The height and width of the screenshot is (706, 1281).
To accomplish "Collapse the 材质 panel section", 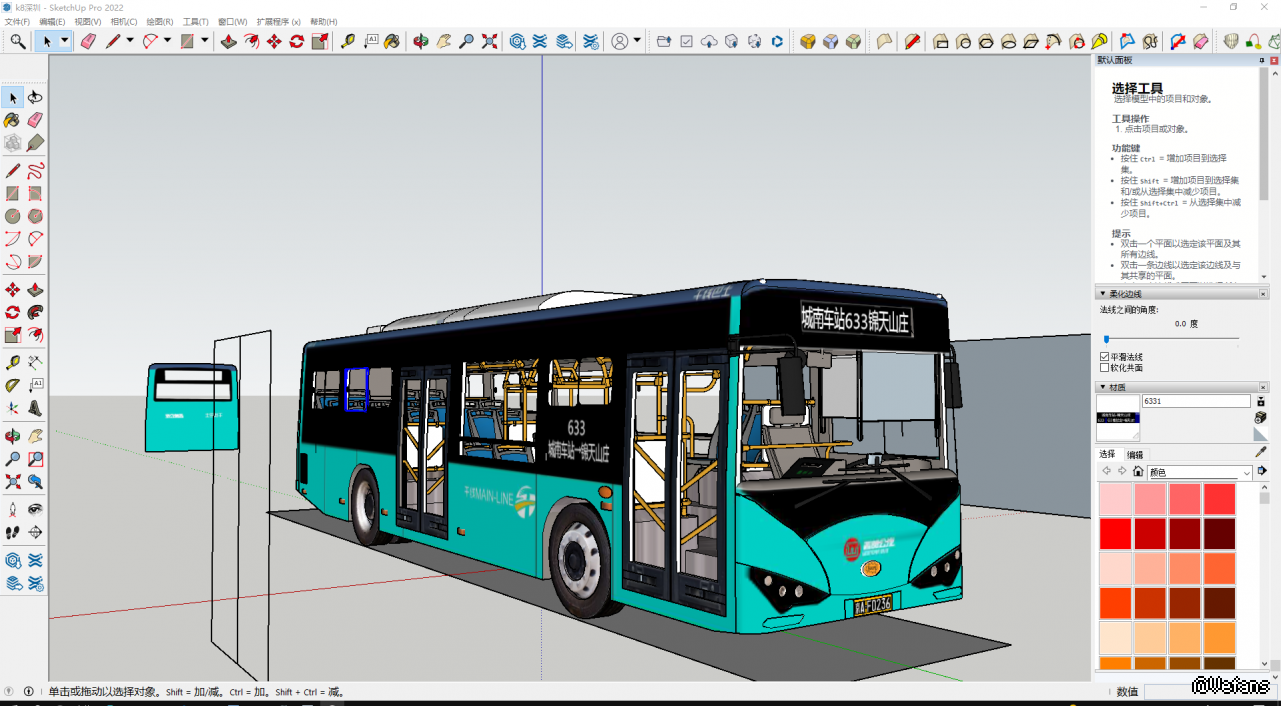I will click(x=1103, y=387).
